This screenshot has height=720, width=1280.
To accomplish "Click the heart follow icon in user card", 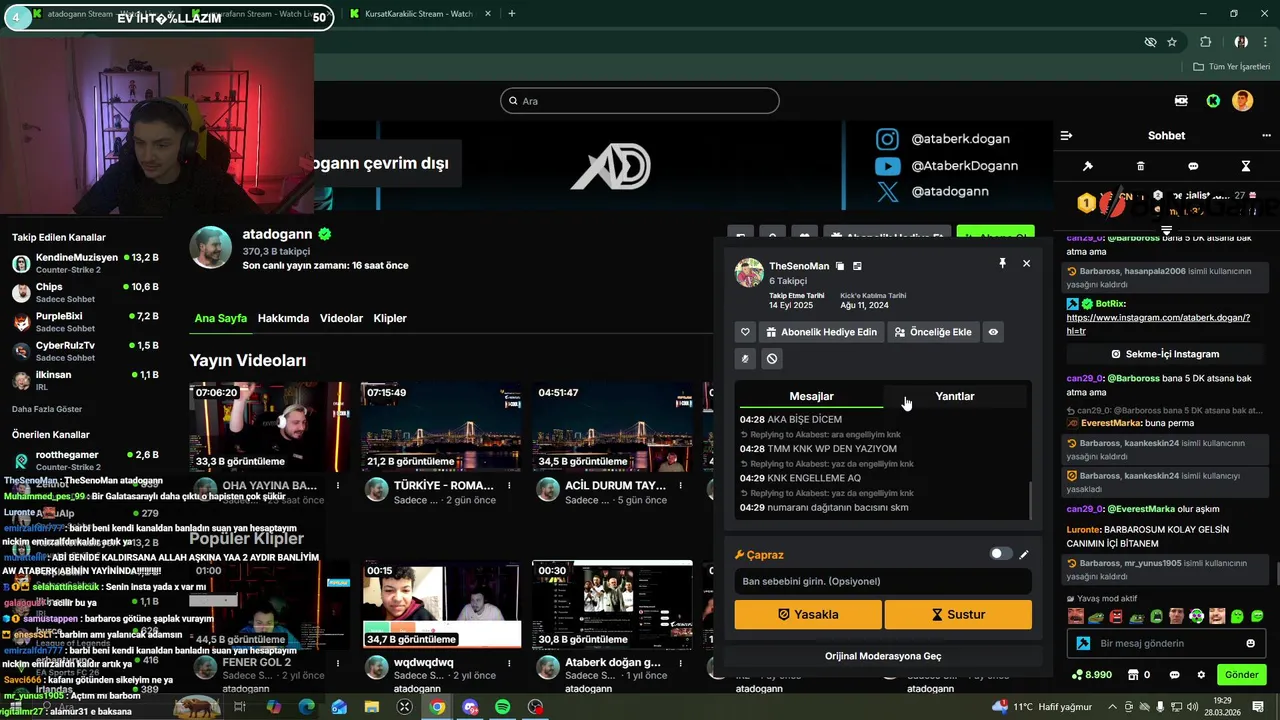I will tap(745, 332).
